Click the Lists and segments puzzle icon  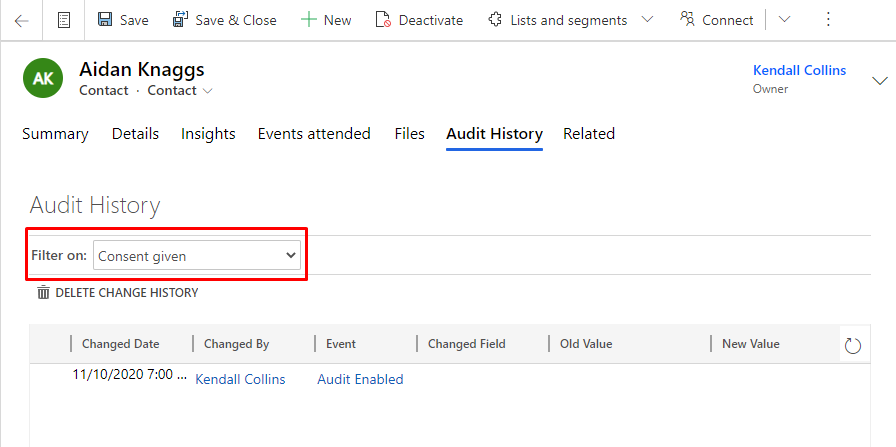(495, 20)
